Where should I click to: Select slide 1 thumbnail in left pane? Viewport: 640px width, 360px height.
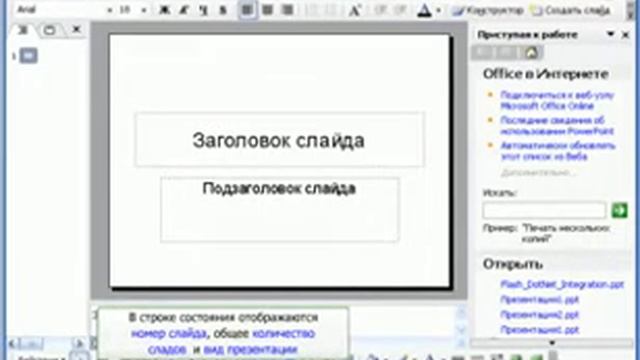point(29,56)
